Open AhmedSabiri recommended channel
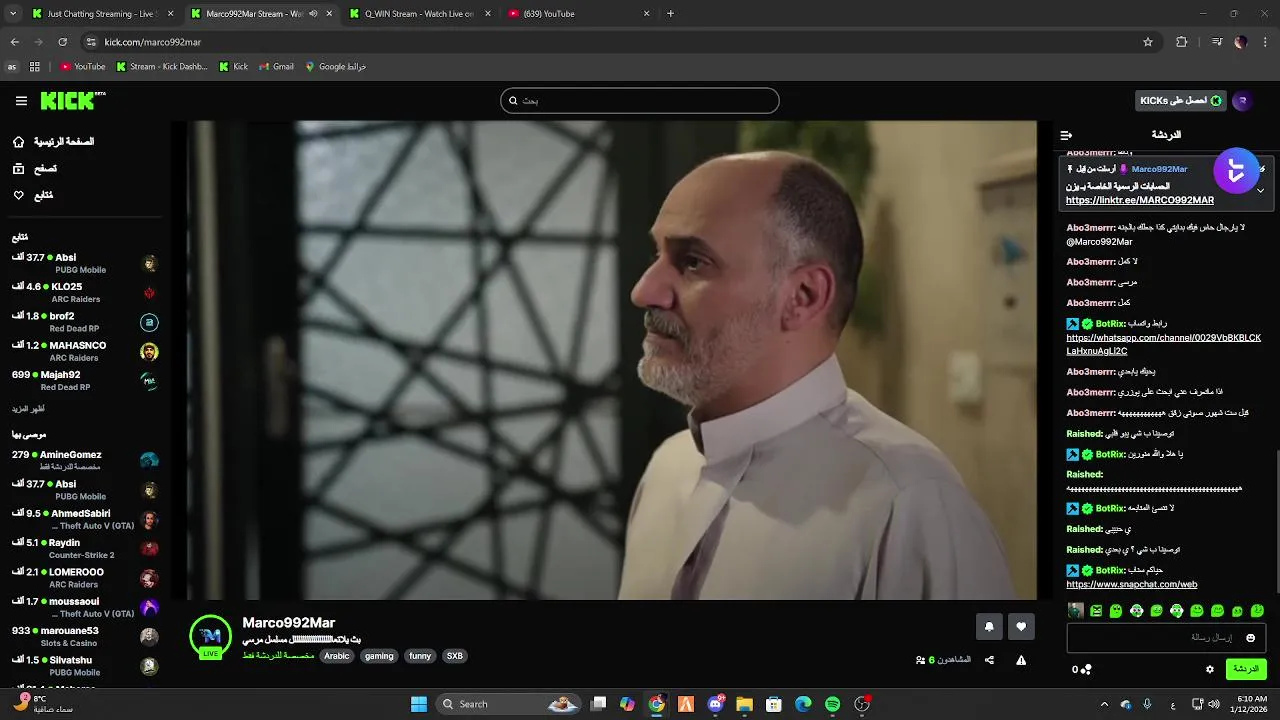 click(85, 519)
